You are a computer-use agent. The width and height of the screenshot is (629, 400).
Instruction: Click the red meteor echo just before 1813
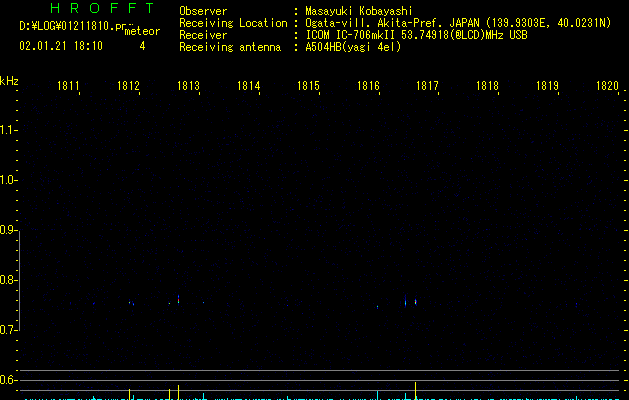[179, 300]
